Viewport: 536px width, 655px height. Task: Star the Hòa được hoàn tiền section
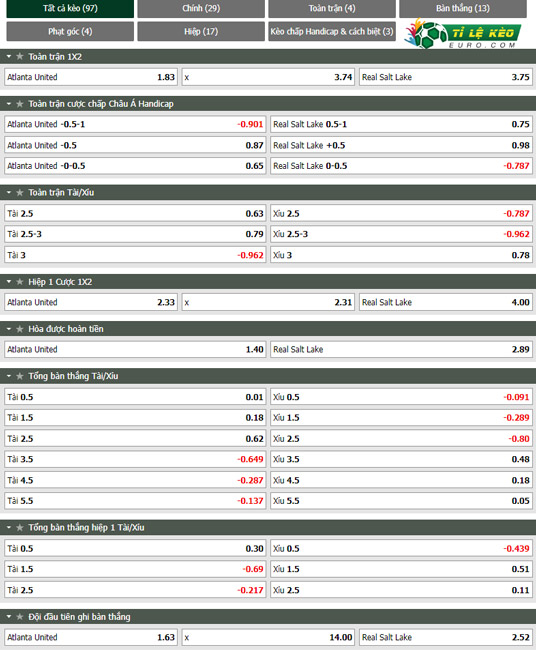pos(20,329)
